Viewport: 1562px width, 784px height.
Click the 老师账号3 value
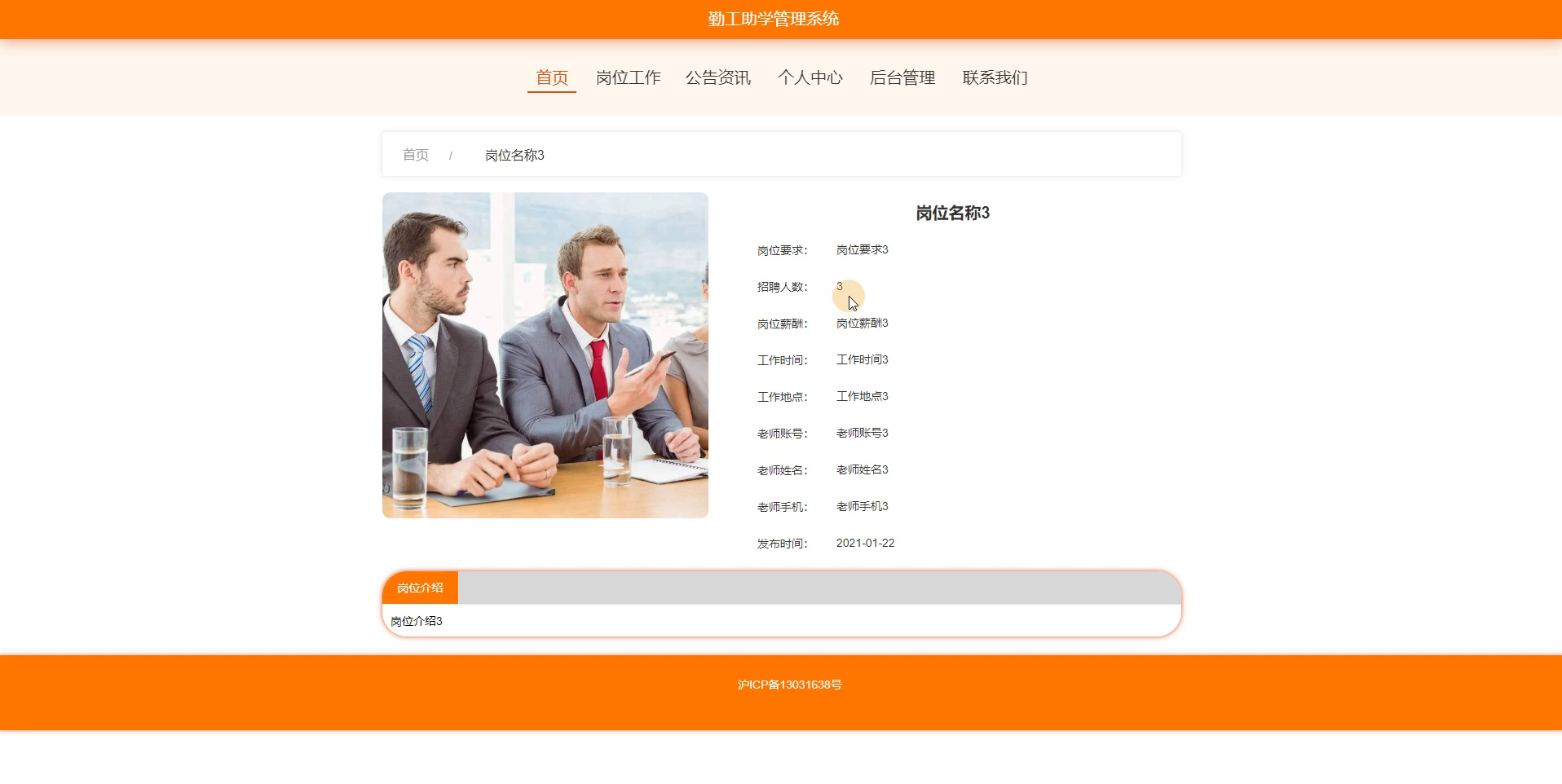862,433
